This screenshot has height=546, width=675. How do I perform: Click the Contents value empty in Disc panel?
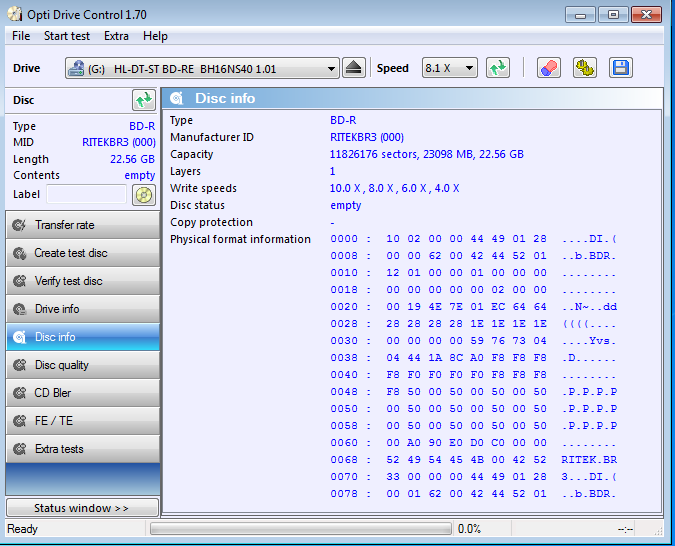(x=139, y=175)
